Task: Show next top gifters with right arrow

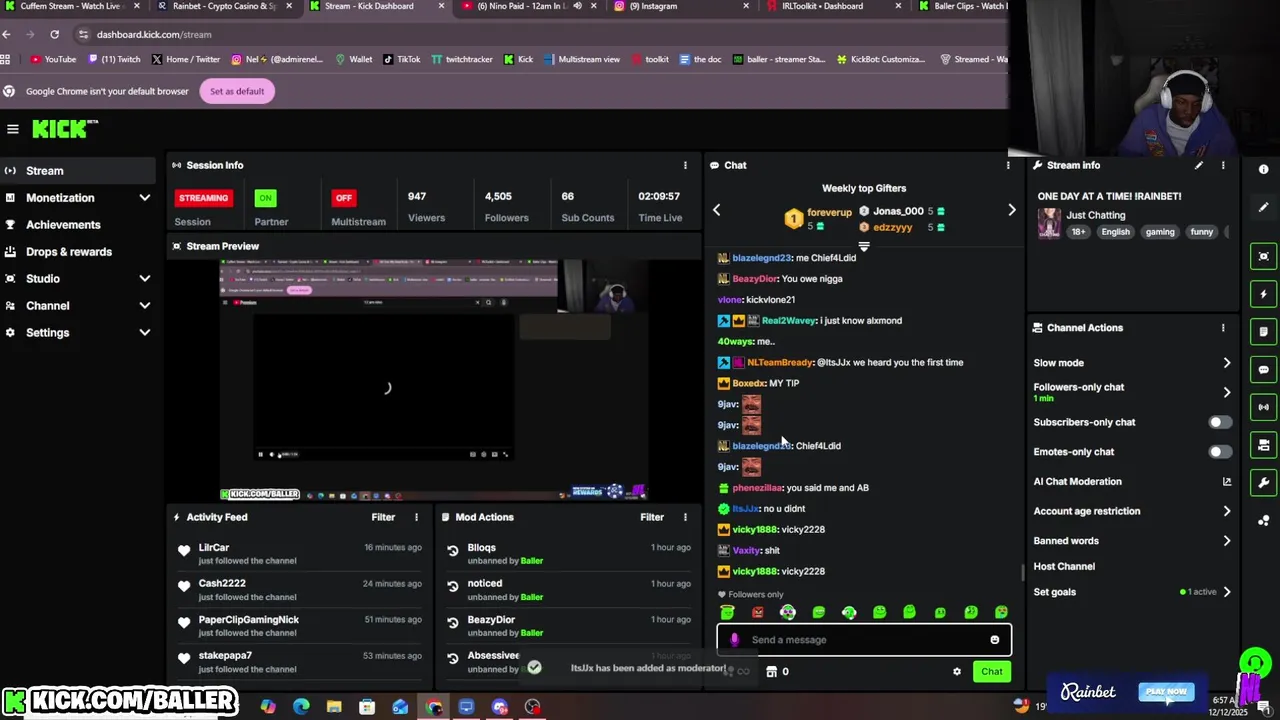Action: [1011, 210]
